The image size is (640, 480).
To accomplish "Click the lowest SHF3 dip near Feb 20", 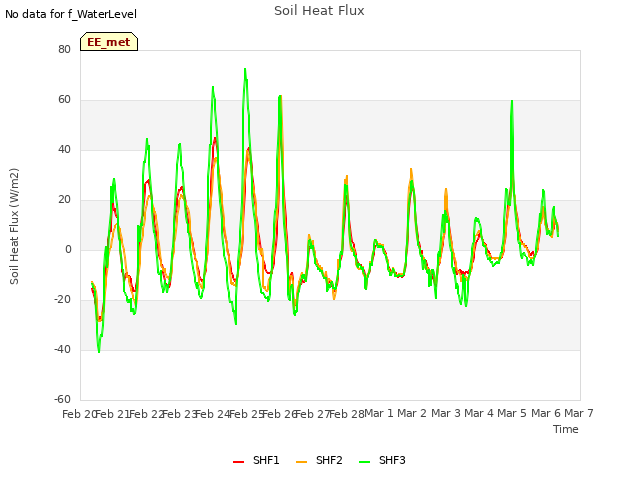I will tap(99, 351).
